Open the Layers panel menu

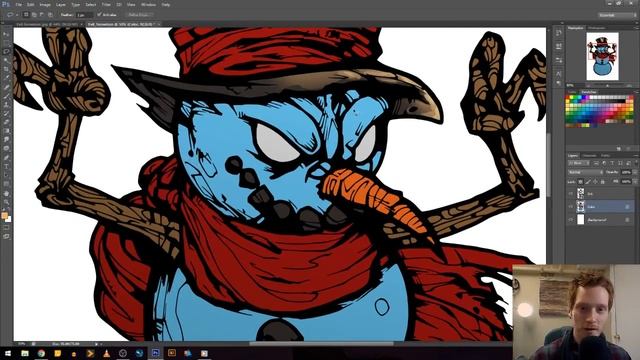point(636,156)
